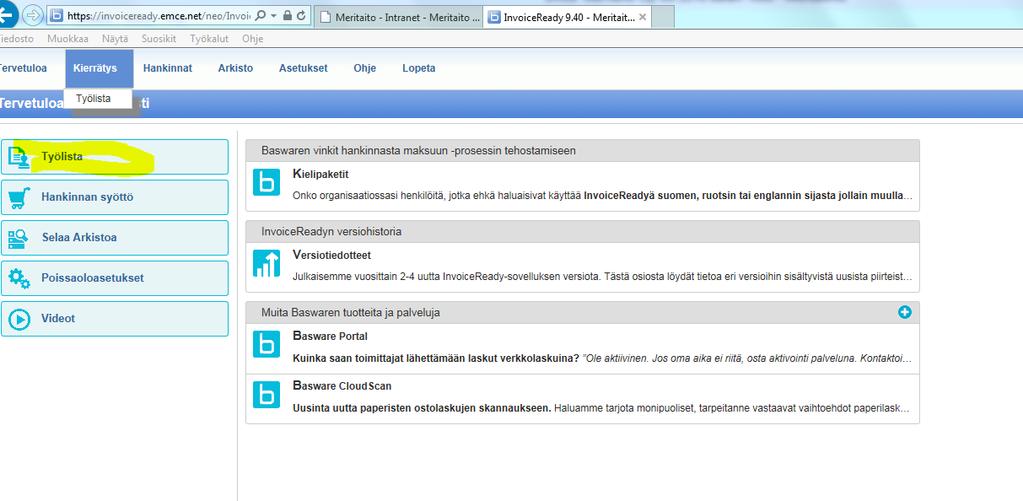Click the Selaa Arkistoa search archive icon
1023x501 pixels.
[18, 237]
